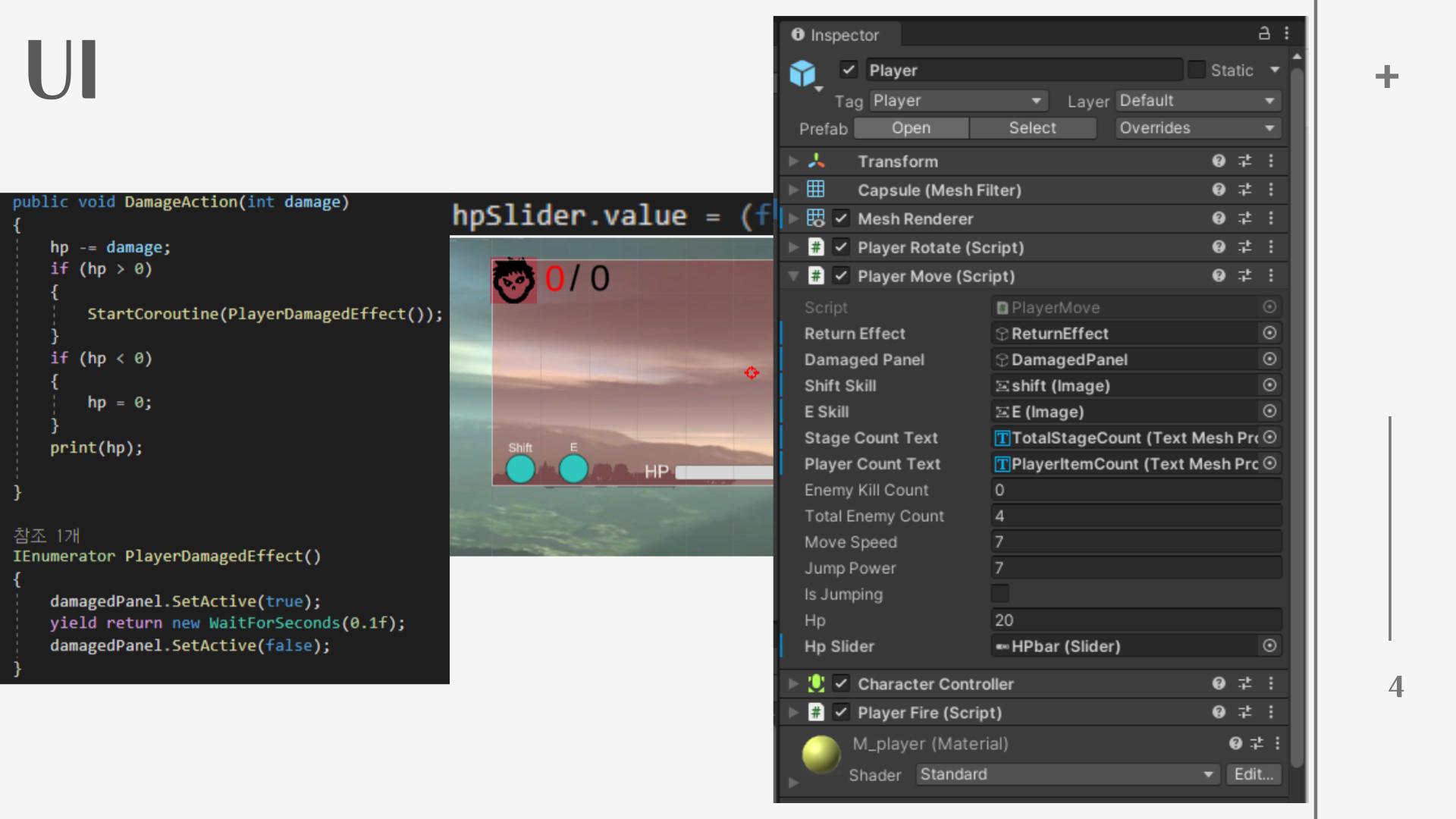The image size is (1456, 819).
Task: Toggle the Is Jumping checkbox
Action: tap(1000, 594)
